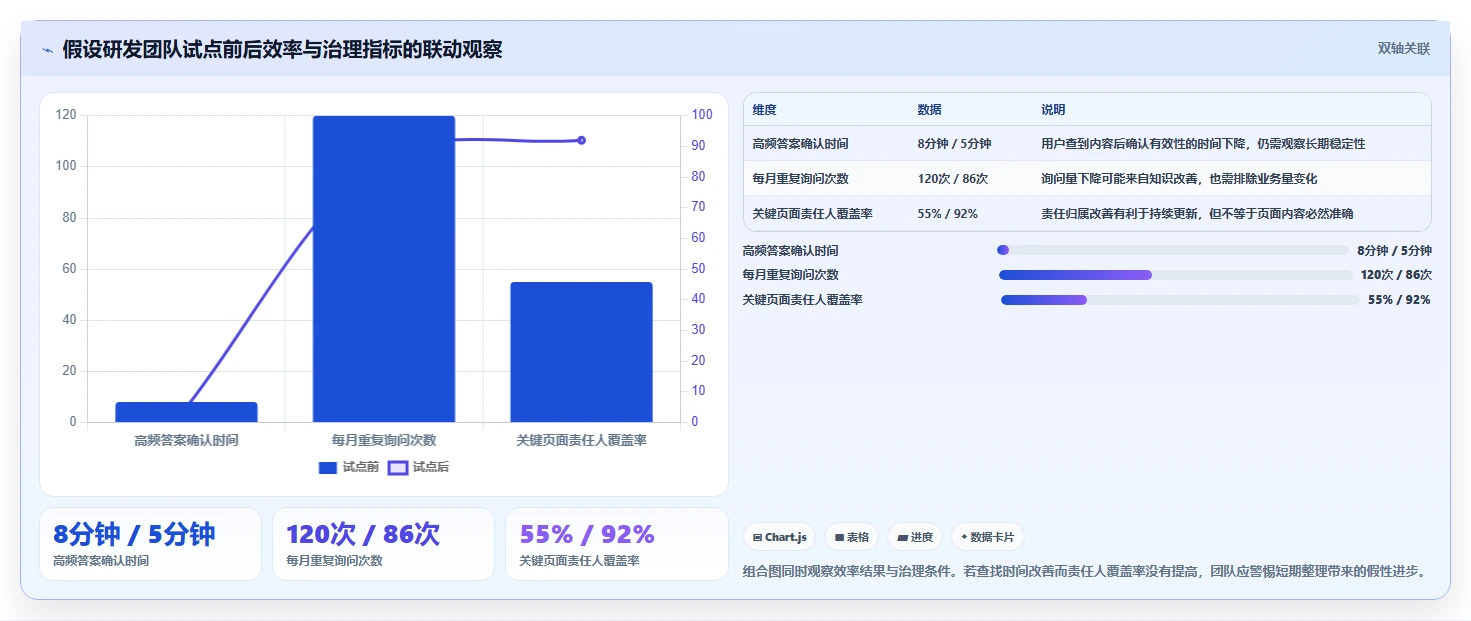Viewport: 1471px width, 621px height.
Task: Click the 维度 table column header
Action: click(x=764, y=110)
